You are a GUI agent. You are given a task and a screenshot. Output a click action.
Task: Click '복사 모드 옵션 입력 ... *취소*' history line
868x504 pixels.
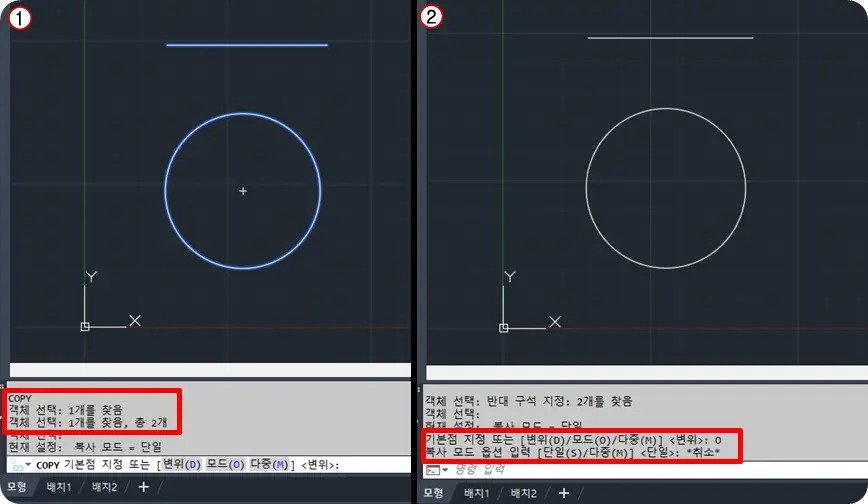point(572,452)
